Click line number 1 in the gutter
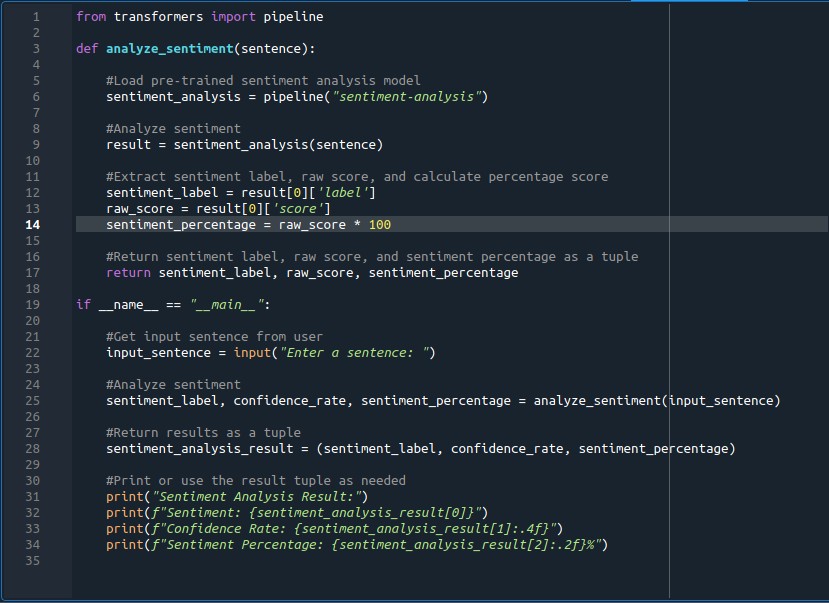 35,17
